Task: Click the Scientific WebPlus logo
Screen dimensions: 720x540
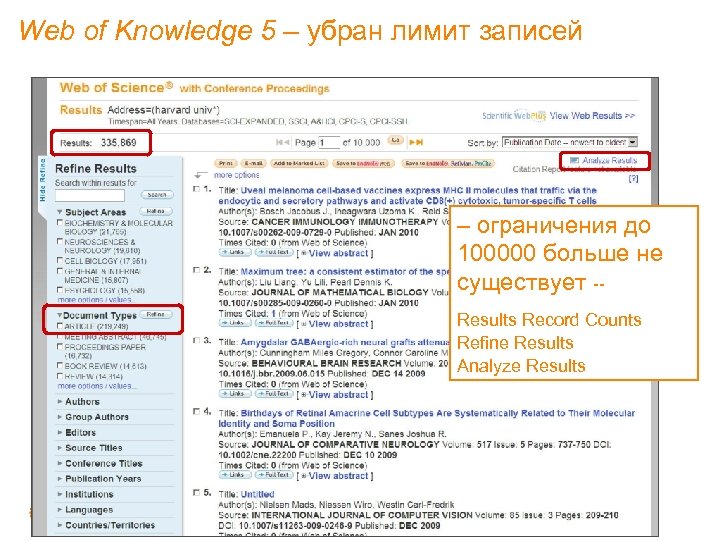Action: [x=514, y=115]
